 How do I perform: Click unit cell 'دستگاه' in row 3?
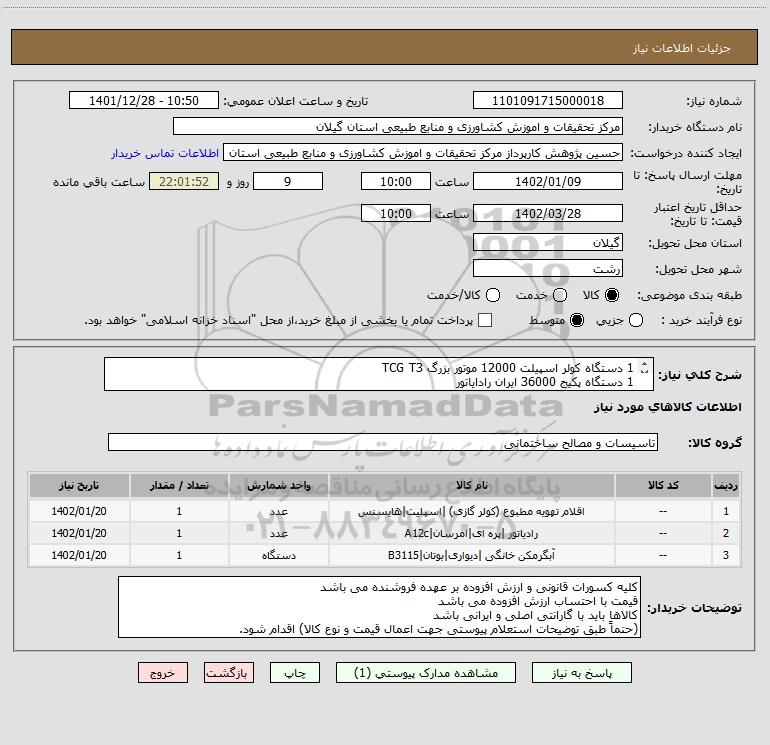(x=278, y=555)
